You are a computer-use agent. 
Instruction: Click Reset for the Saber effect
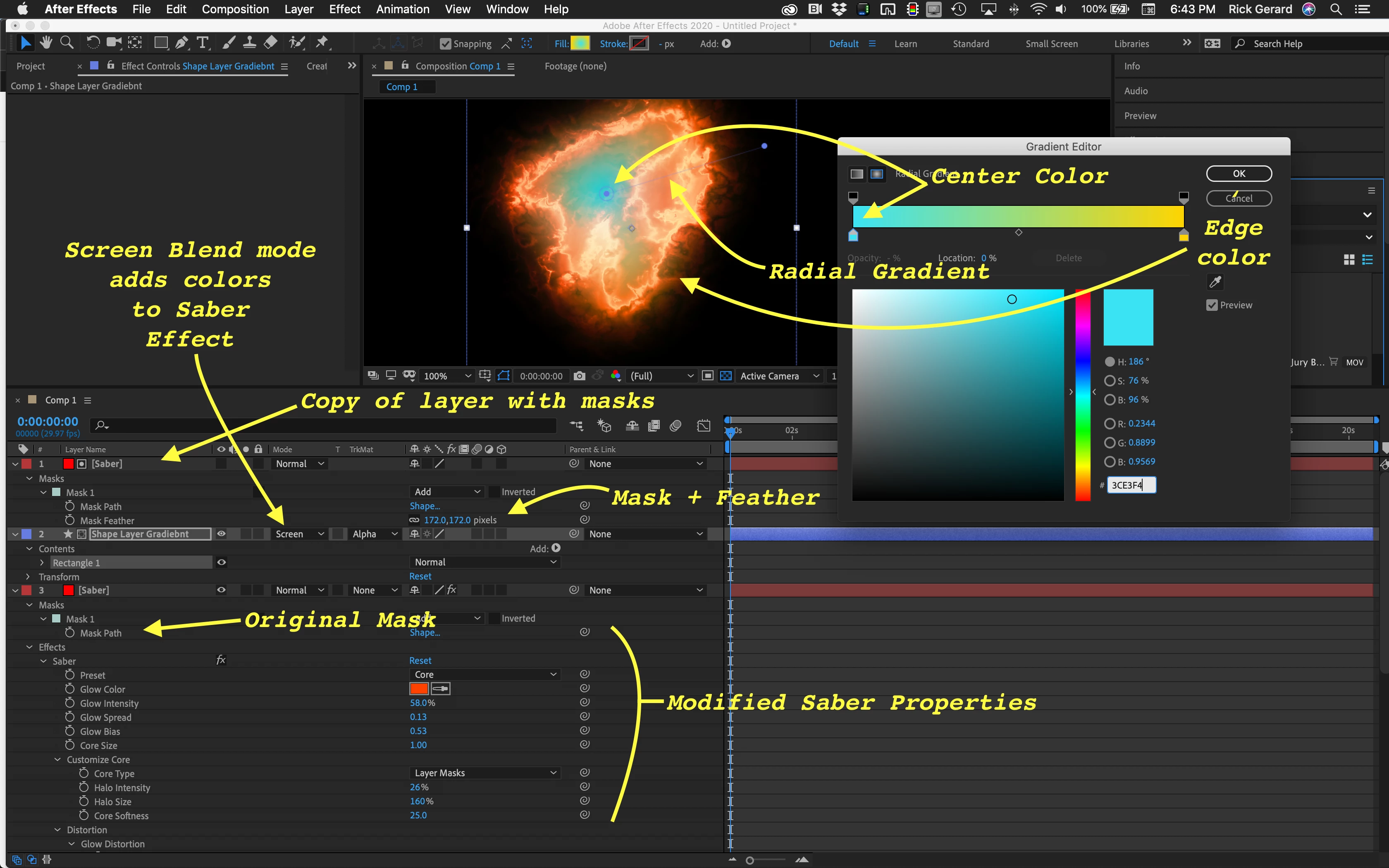coord(420,661)
